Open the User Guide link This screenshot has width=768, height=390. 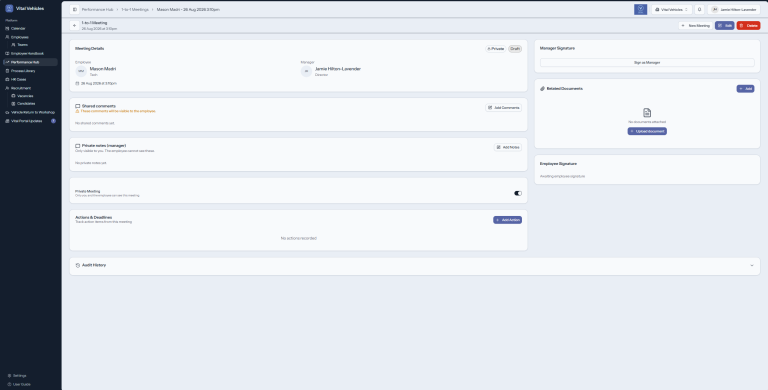[x=23, y=384]
